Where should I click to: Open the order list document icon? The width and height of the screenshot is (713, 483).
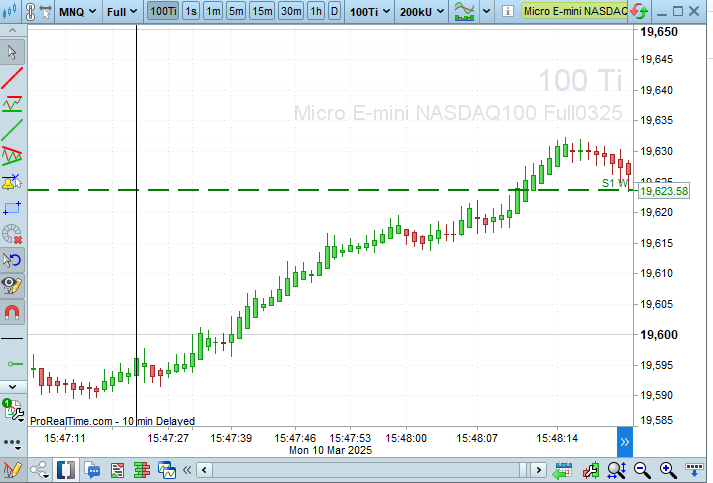click(117, 470)
